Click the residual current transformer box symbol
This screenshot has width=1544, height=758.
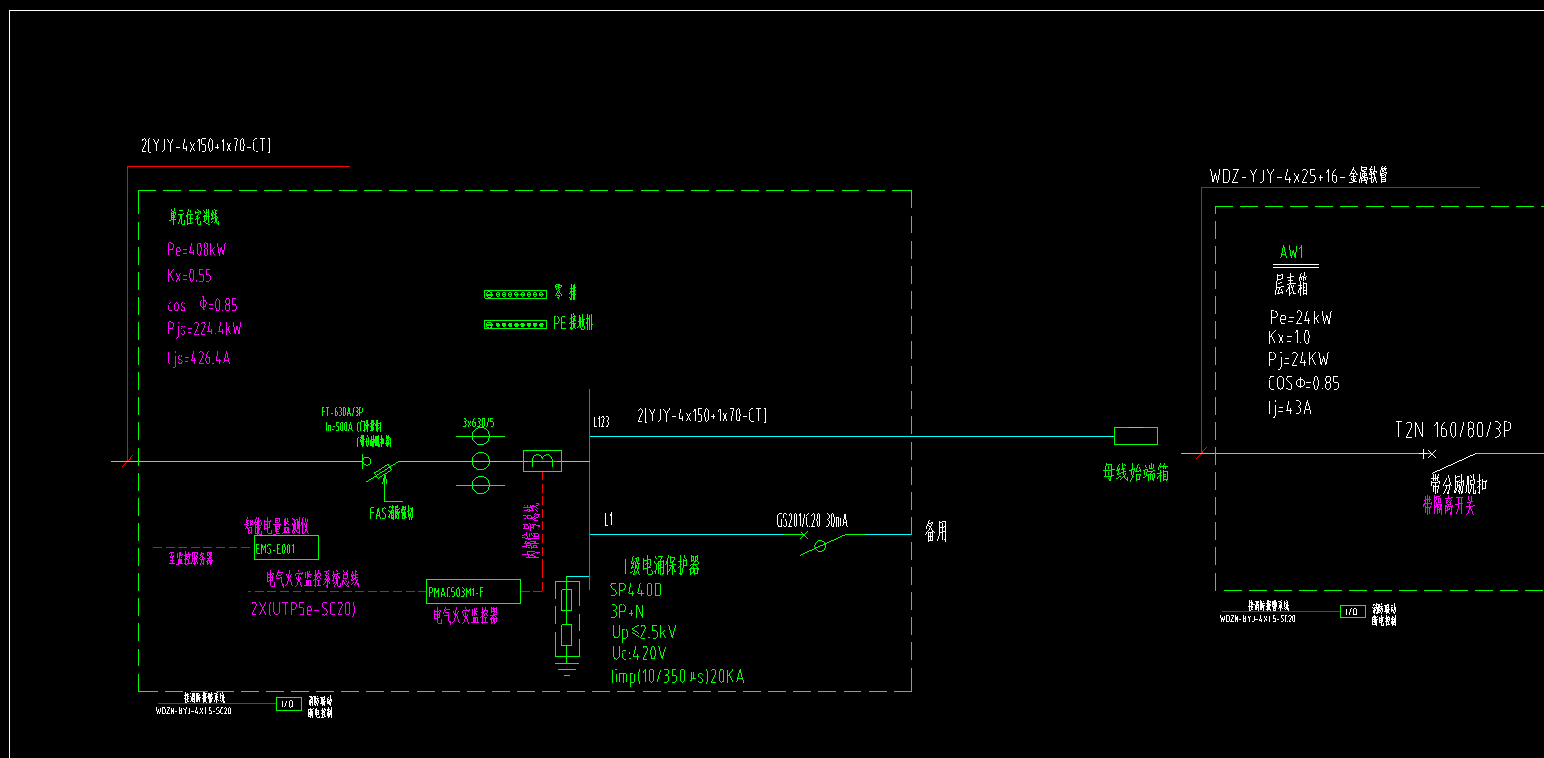point(542,460)
